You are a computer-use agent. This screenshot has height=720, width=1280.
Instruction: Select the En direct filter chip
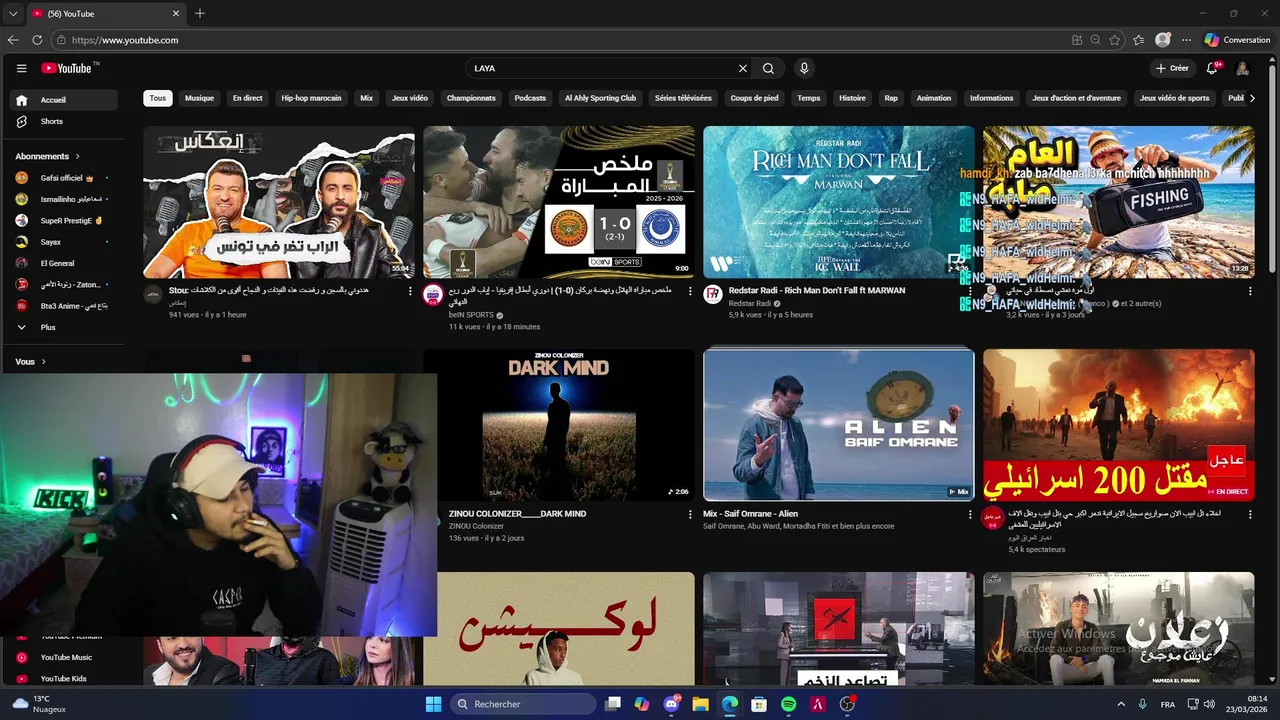click(x=247, y=98)
